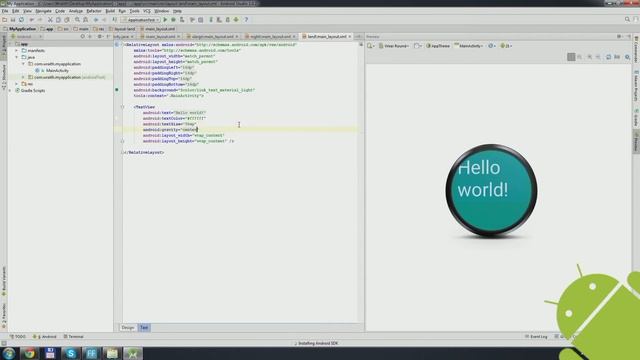The height and width of the screenshot is (360, 640).
Task: Toggle the preview viewport render mode icon
Action: [x=571, y=57]
